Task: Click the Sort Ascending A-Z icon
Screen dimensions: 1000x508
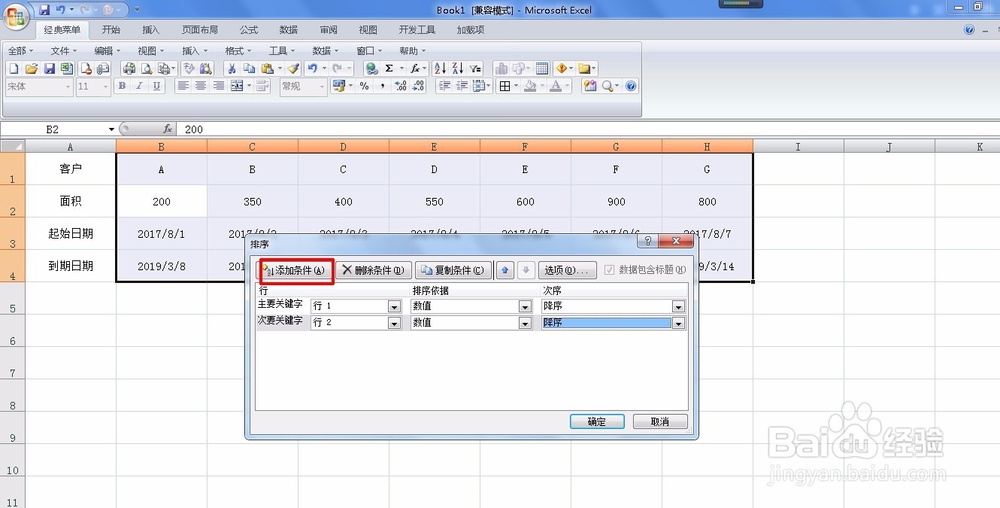Action: pyautogui.click(x=440, y=69)
